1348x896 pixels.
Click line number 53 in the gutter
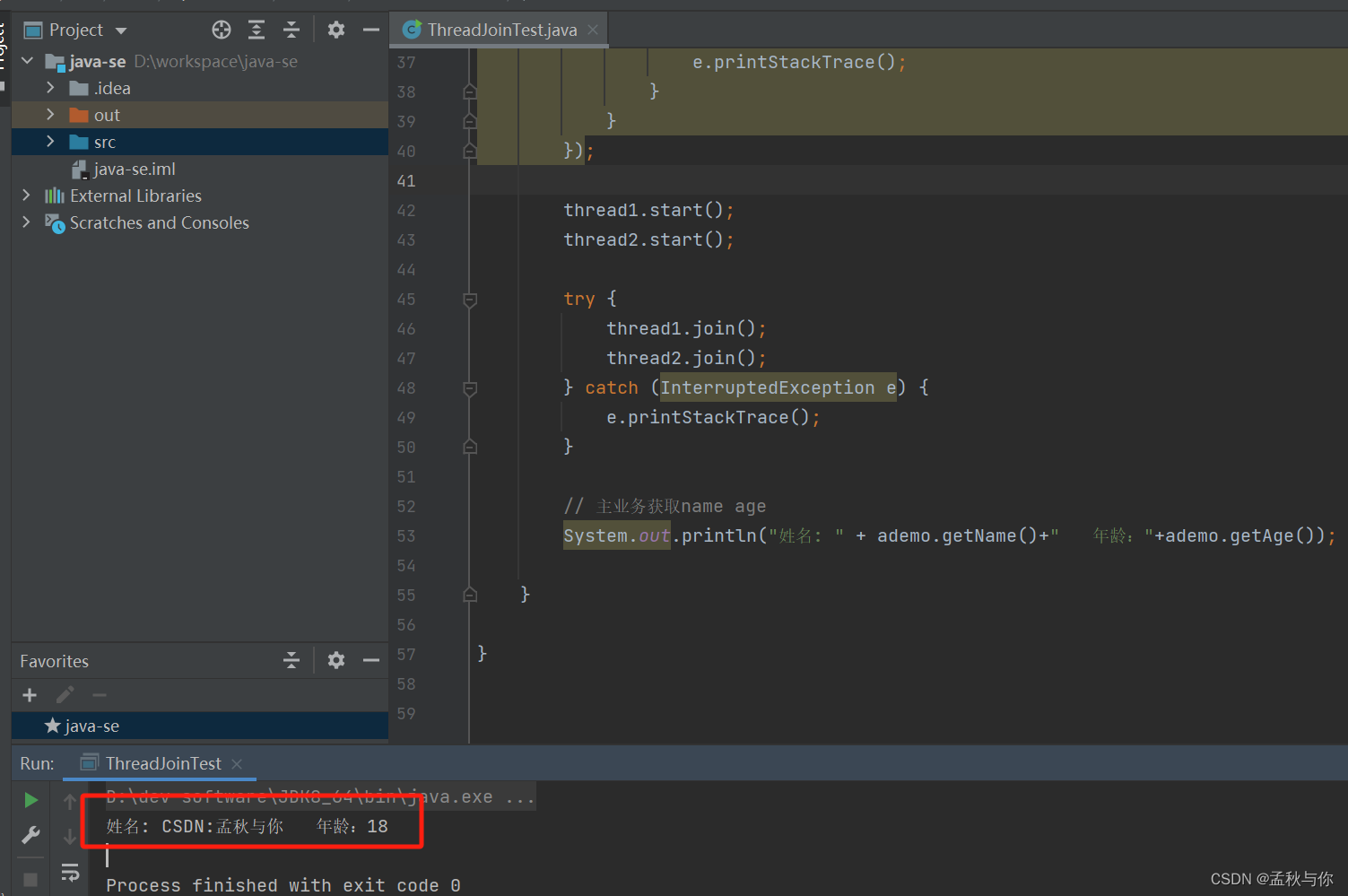pos(406,536)
